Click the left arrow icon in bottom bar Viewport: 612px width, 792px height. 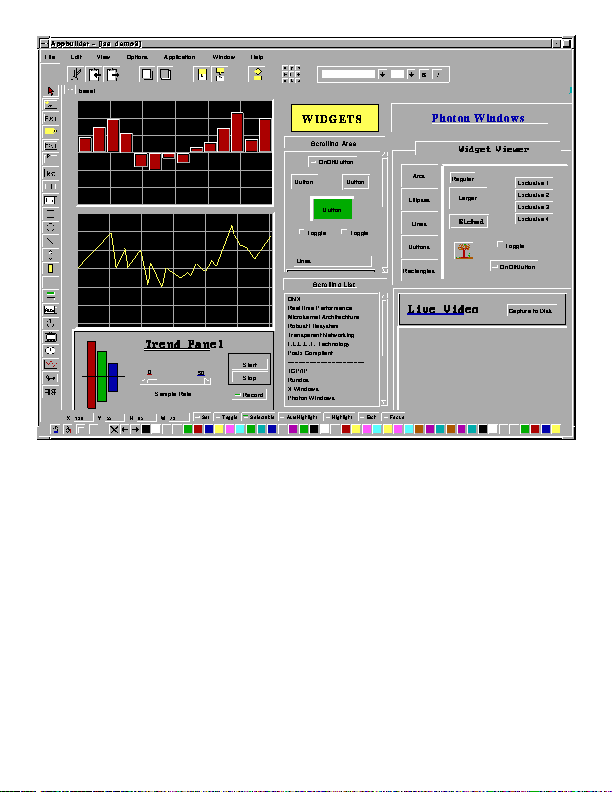(x=124, y=429)
